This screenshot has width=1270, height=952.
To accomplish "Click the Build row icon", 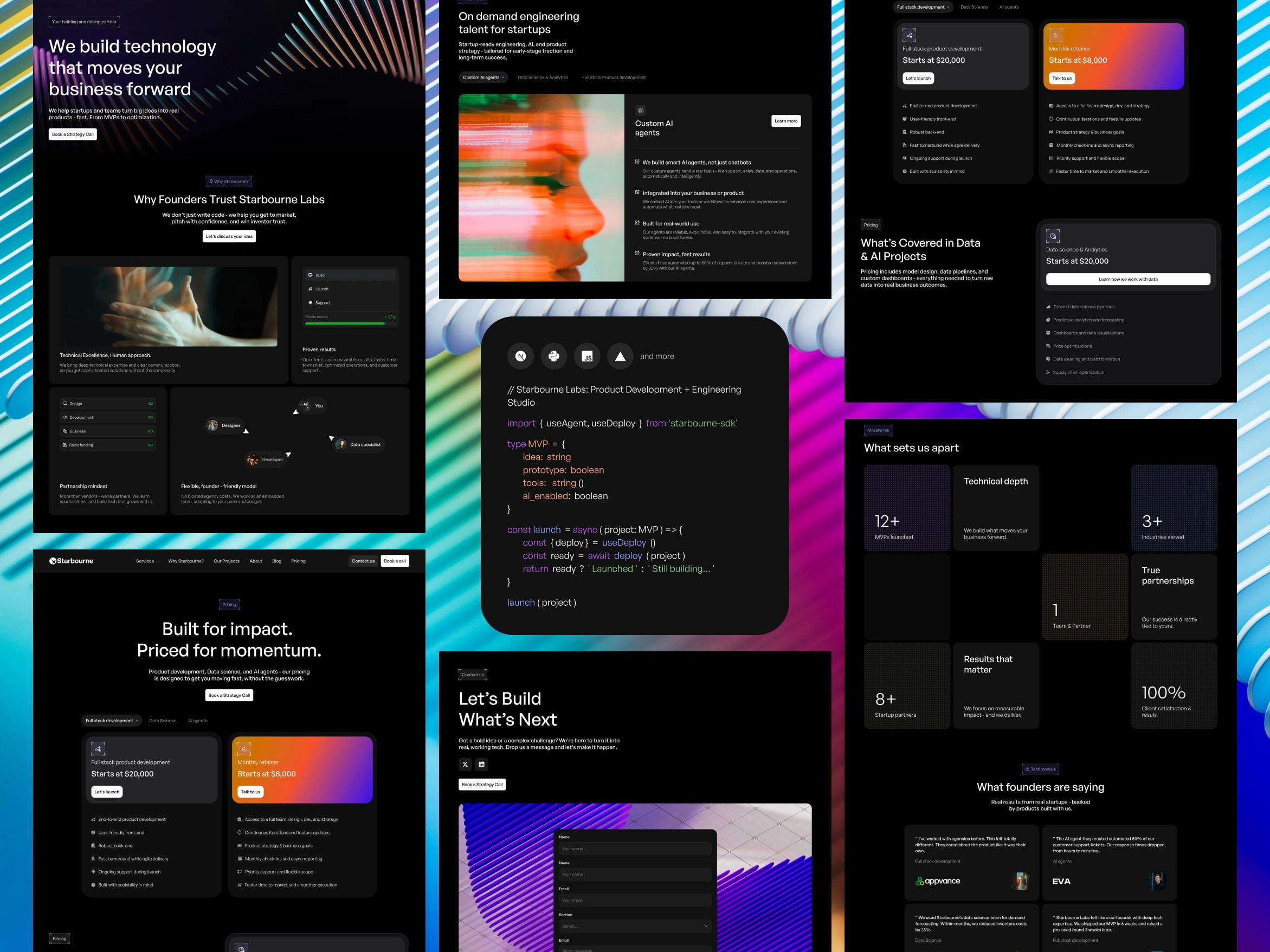I will point(310,275).
